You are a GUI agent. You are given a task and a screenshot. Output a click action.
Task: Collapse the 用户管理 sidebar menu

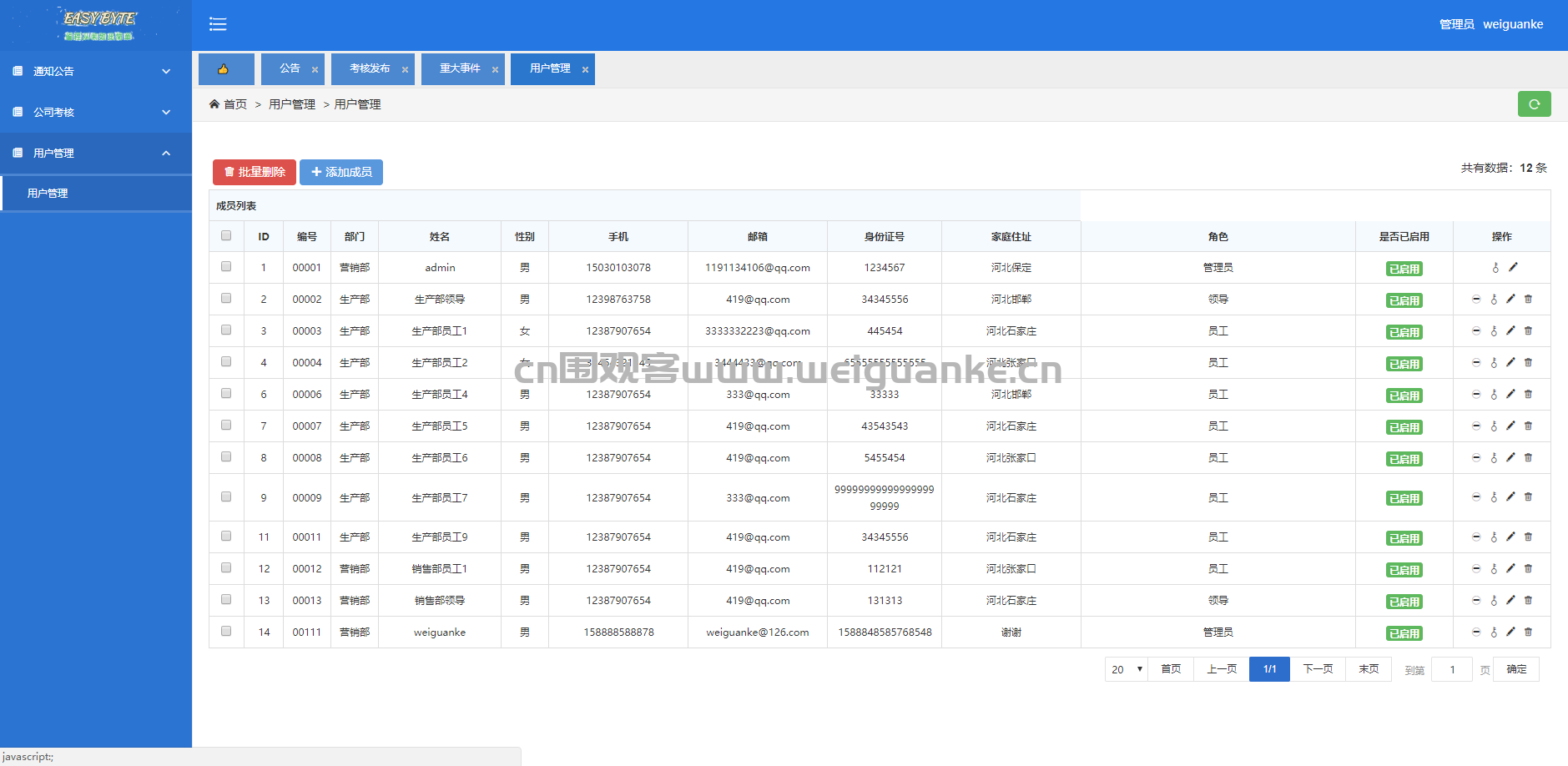96,154
